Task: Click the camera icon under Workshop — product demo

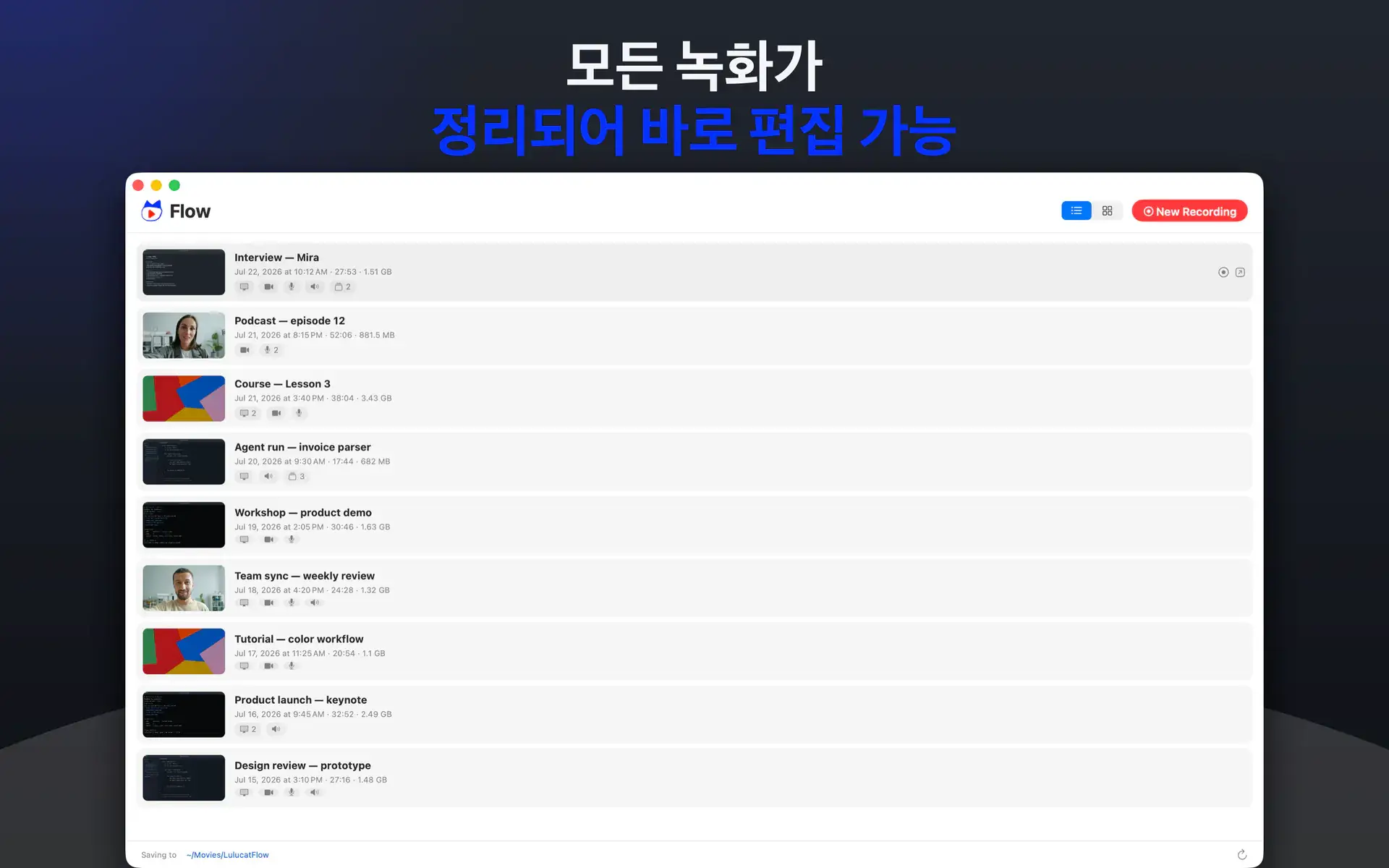Action: click(x=268, y=540)
